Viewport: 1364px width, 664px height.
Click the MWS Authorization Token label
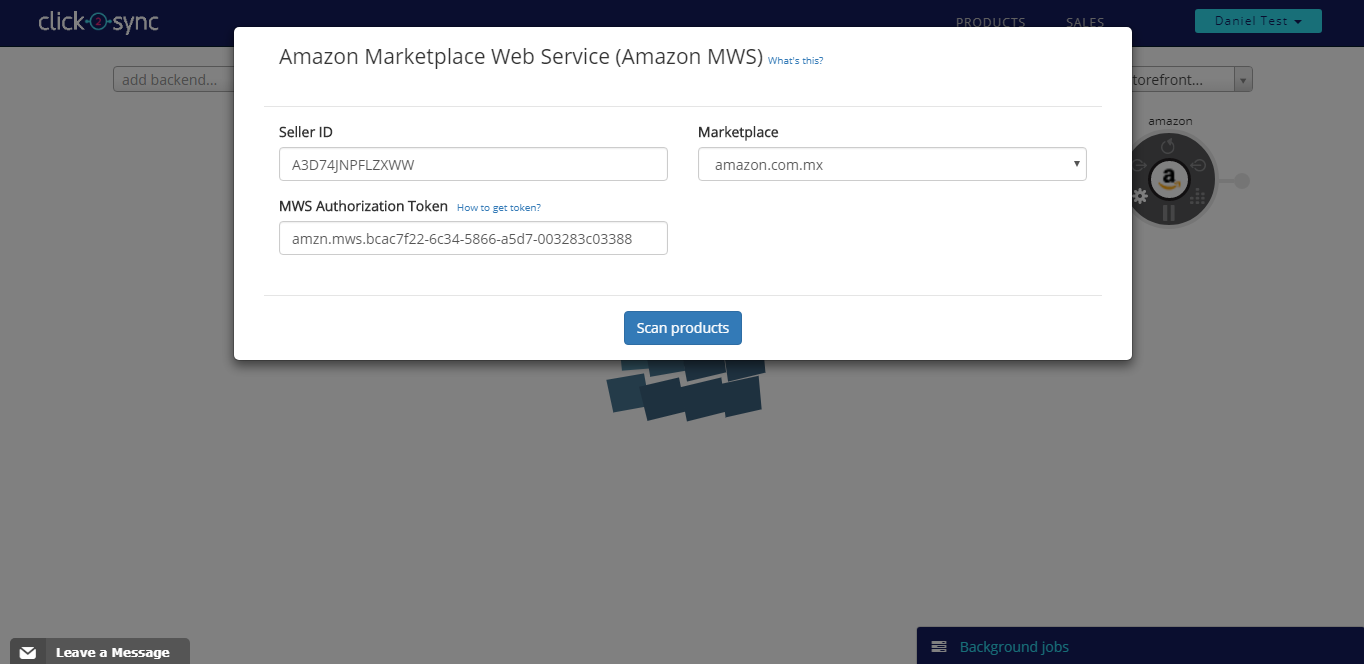point(363,206)
